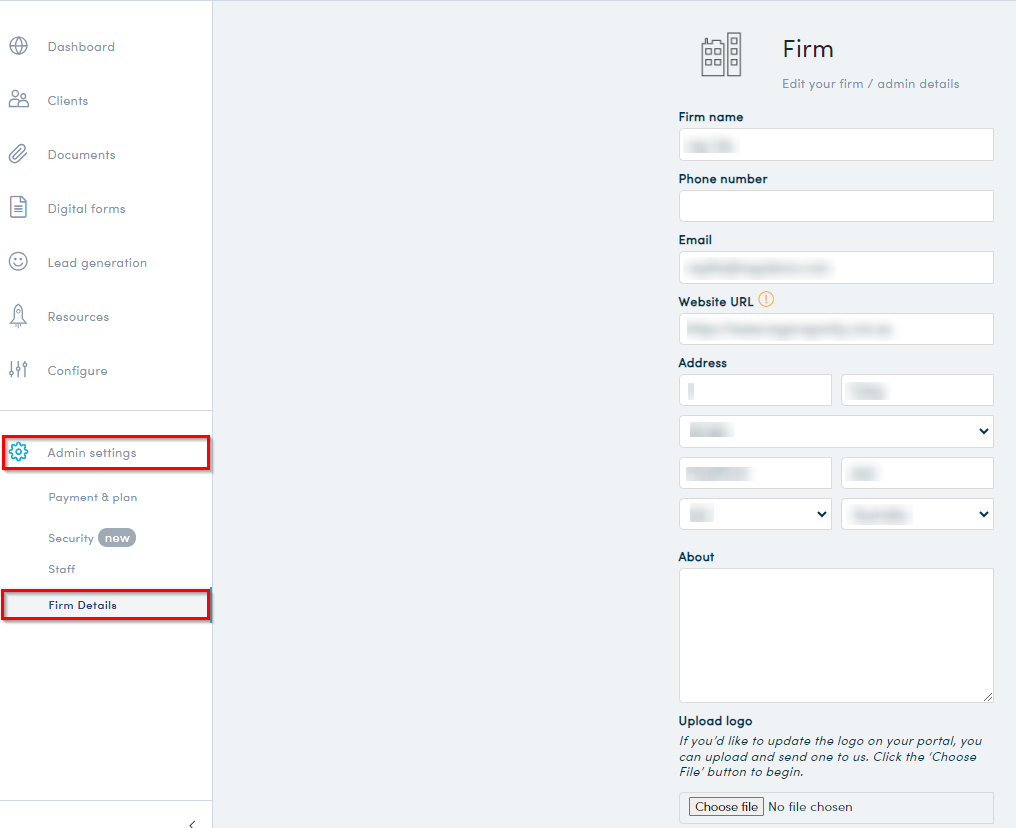
Task: Open the bottom-right address dropdown
Action: pyautogui.click(x=917, y=514)
